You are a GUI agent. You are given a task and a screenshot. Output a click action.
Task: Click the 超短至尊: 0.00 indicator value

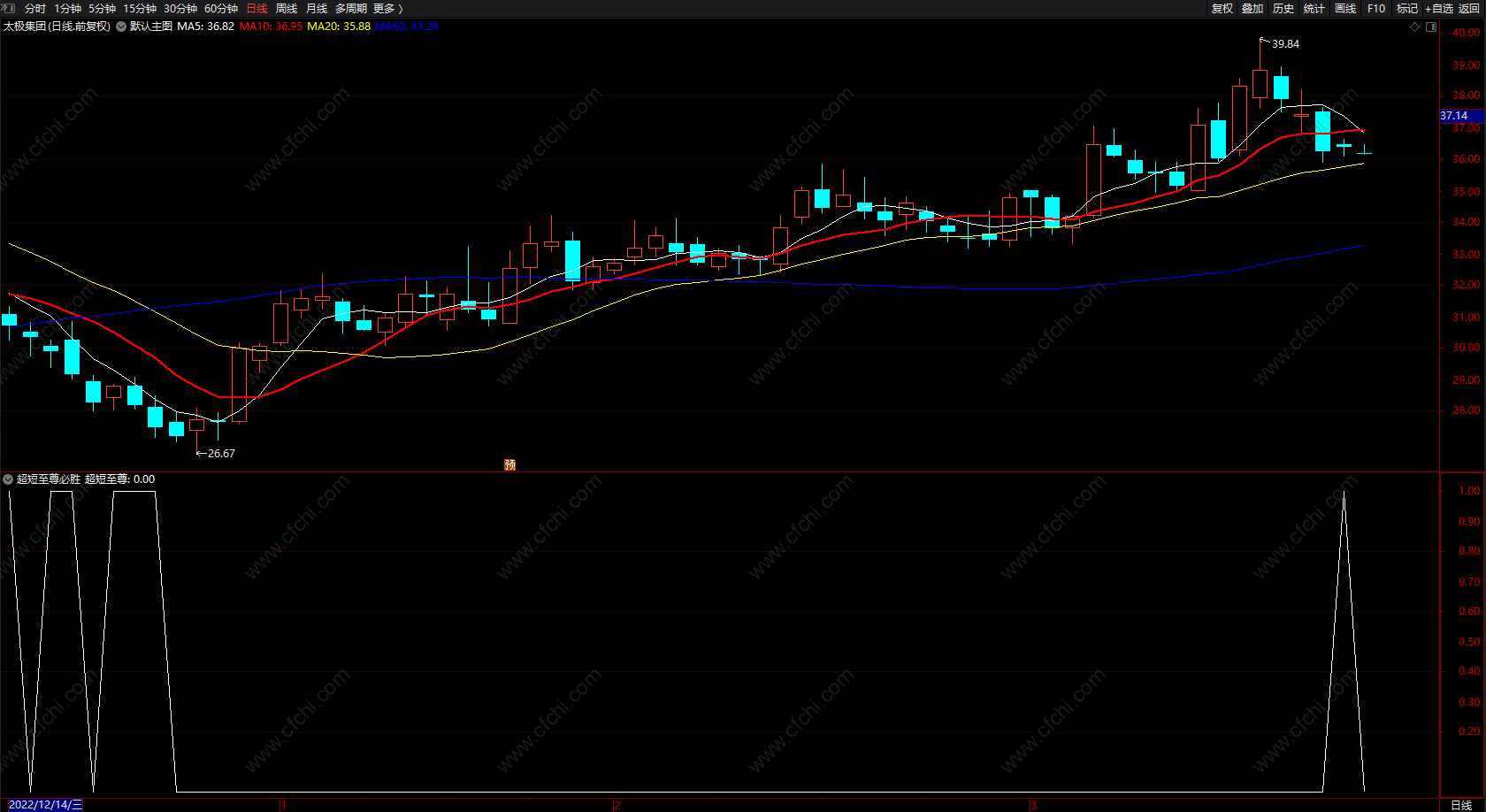(119, 479)
